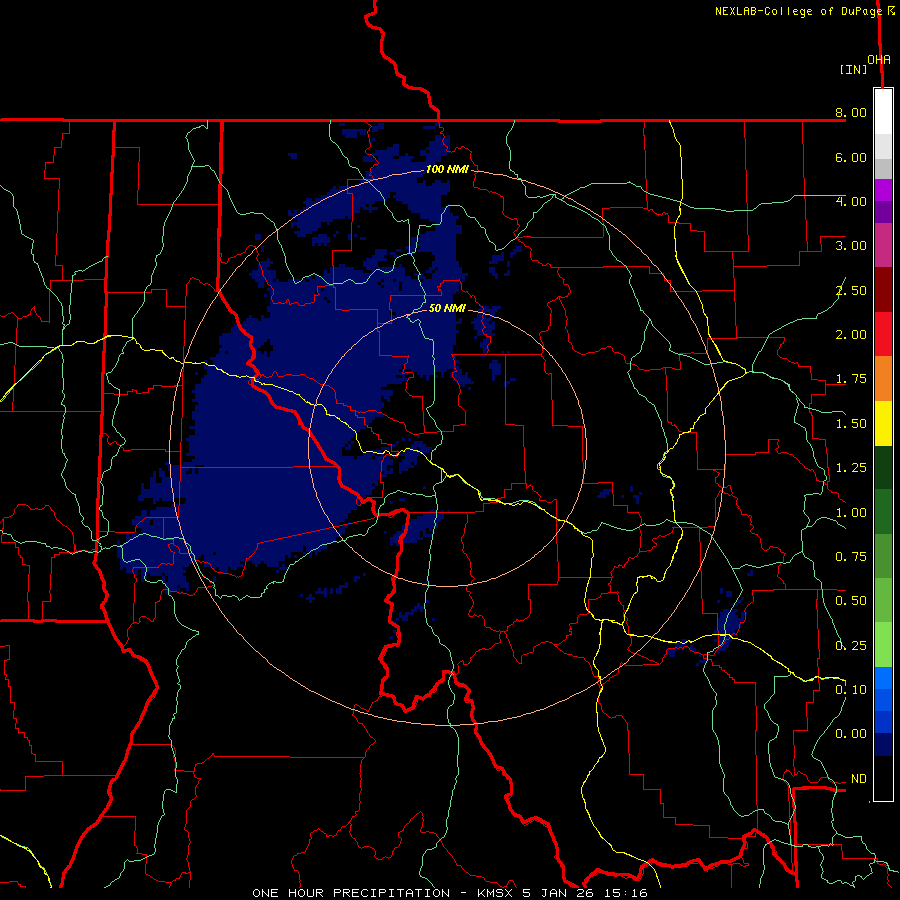
Task: Select the 8.00 scale value
Action: [851, 112]
